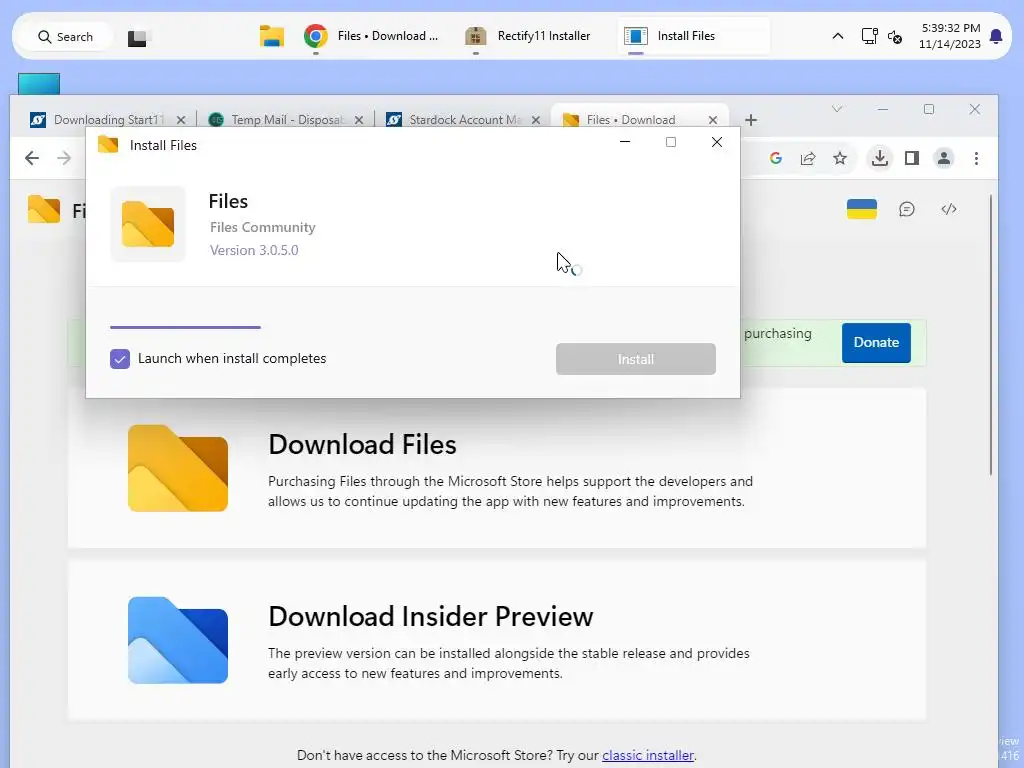
Task: Click Download Insider Preview heading
Action: tap(430, 616)
